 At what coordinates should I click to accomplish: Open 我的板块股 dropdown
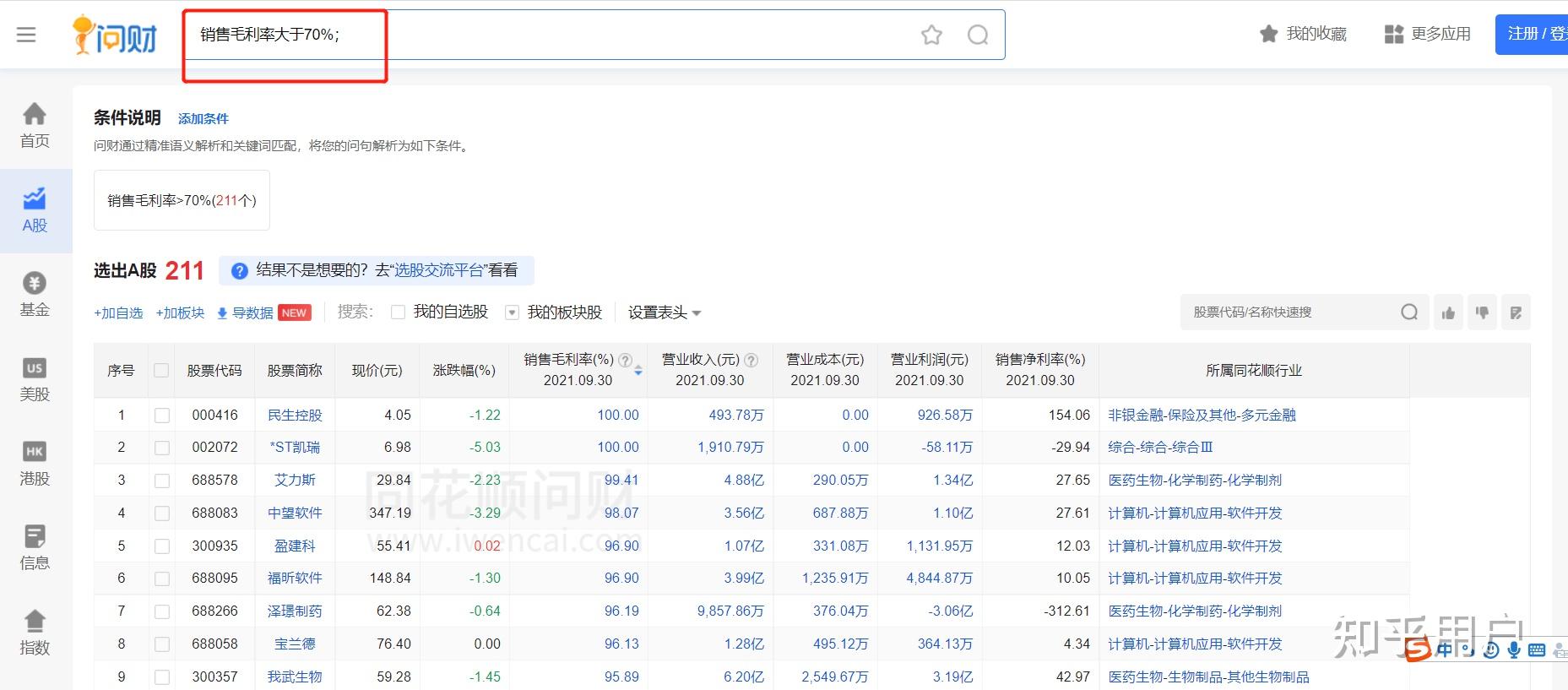point(512,312)
